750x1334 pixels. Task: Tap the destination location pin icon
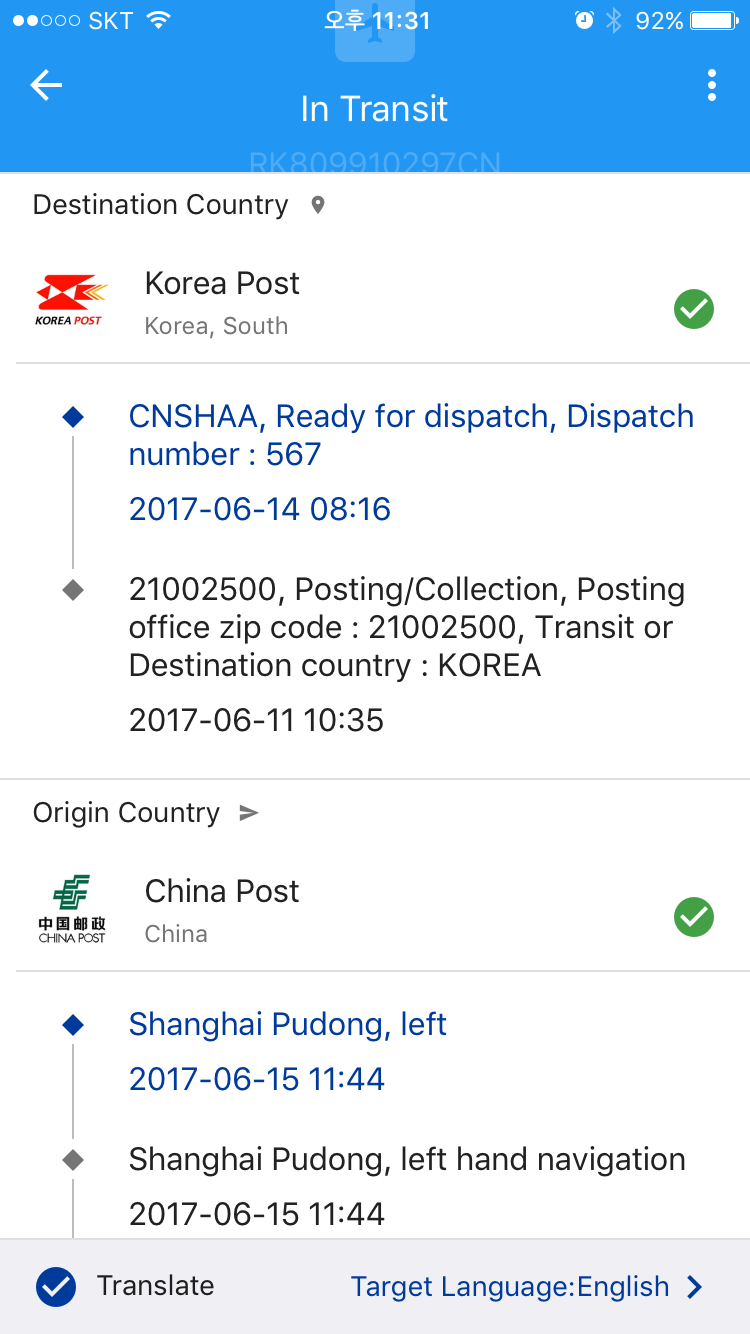pos(318,206)
